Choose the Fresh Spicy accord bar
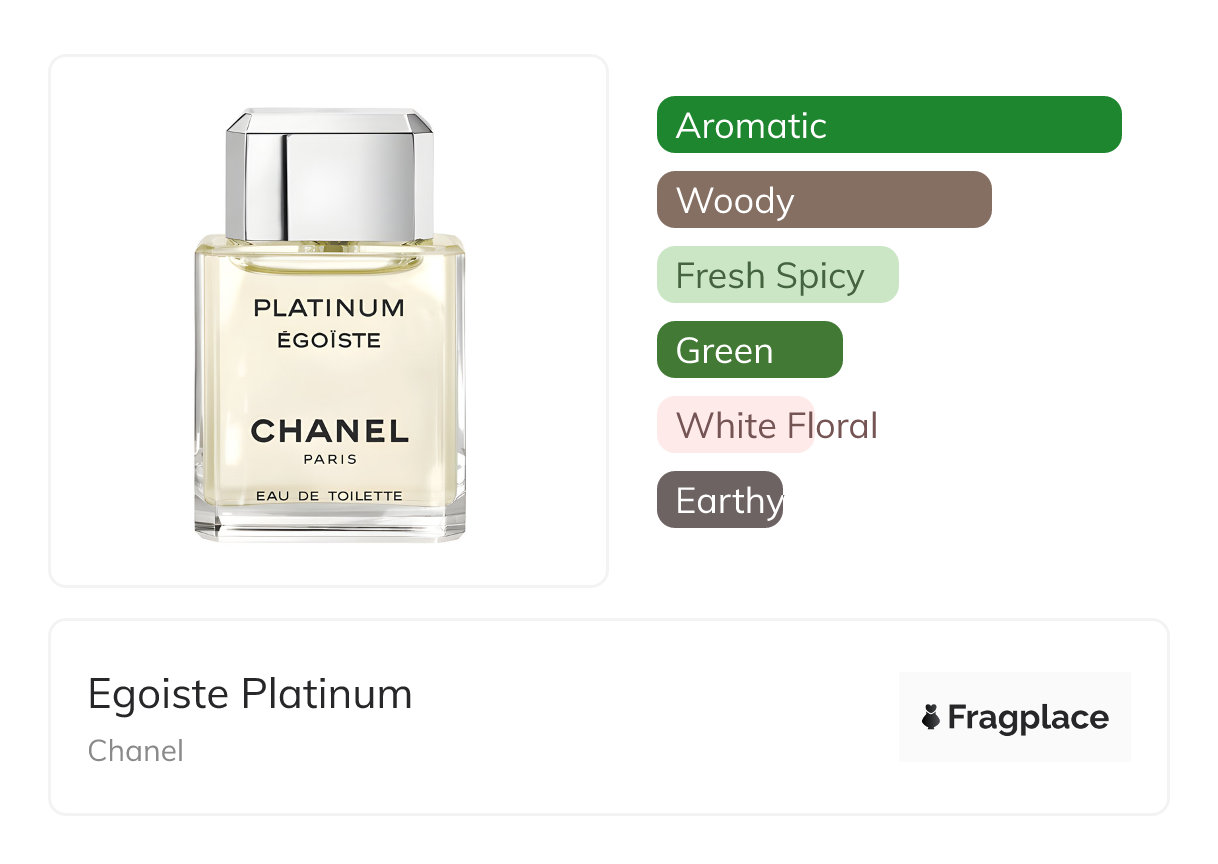 (778, 275)
